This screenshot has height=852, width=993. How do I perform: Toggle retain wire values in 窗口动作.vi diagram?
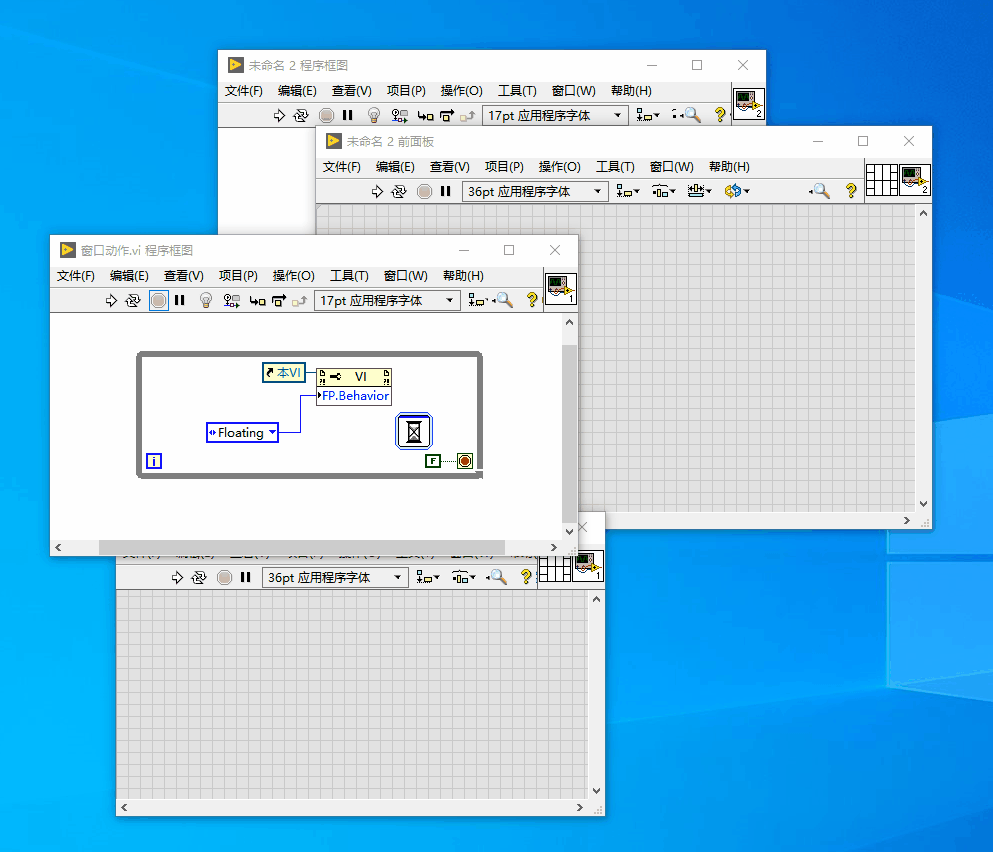coord(232,300)
